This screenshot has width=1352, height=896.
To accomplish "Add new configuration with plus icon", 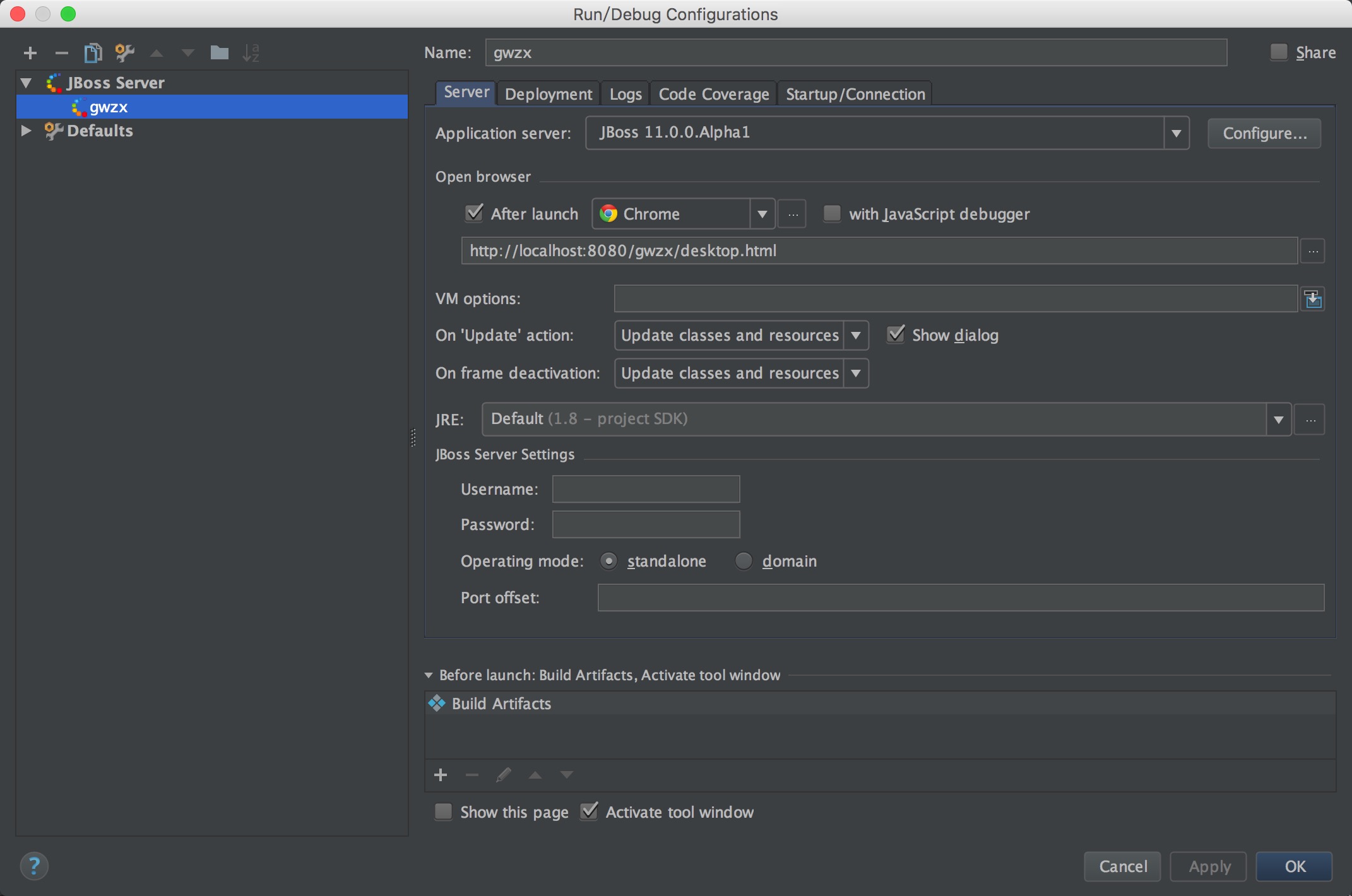I will [30, 53].
